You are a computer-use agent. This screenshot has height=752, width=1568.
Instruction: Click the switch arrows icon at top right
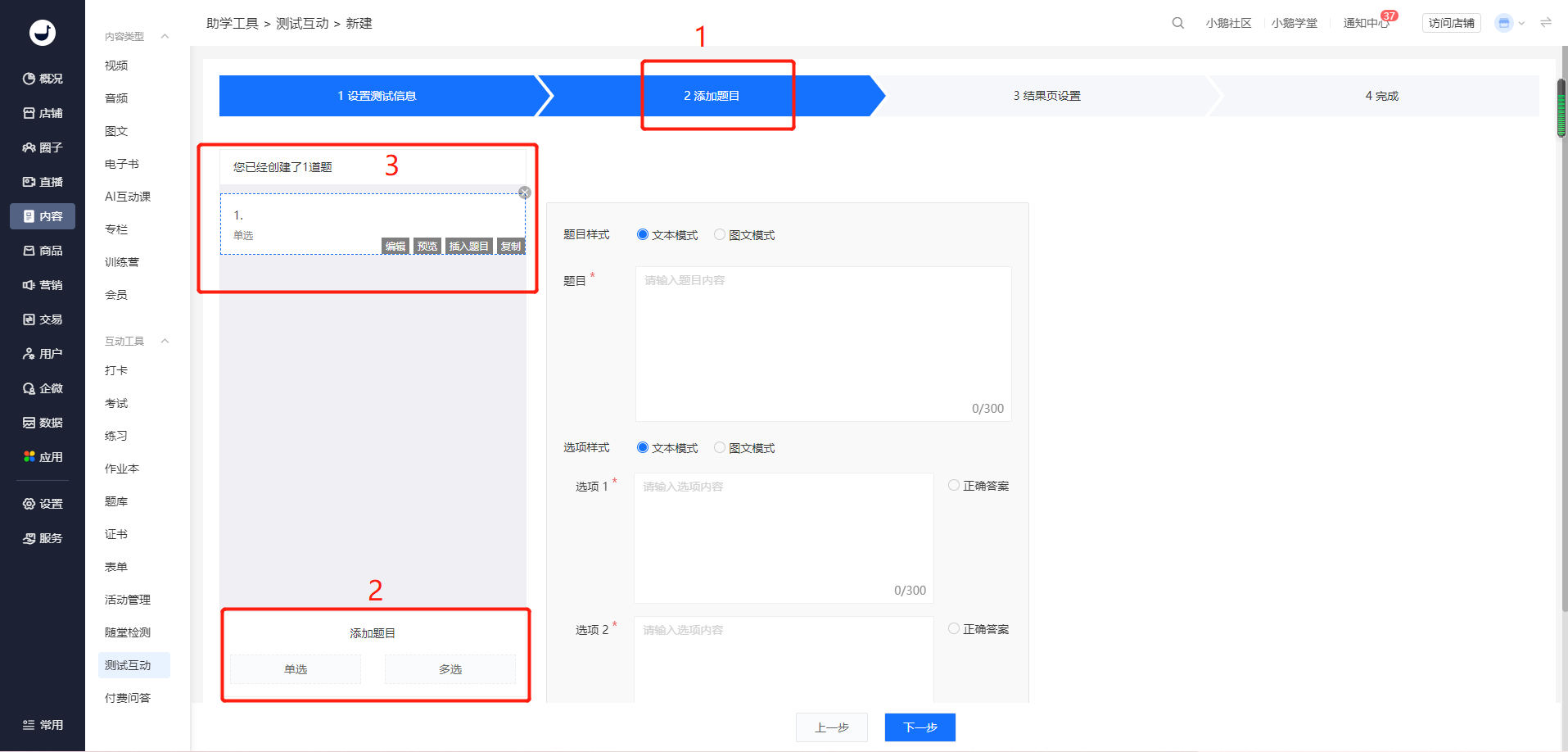[1545, 23]
